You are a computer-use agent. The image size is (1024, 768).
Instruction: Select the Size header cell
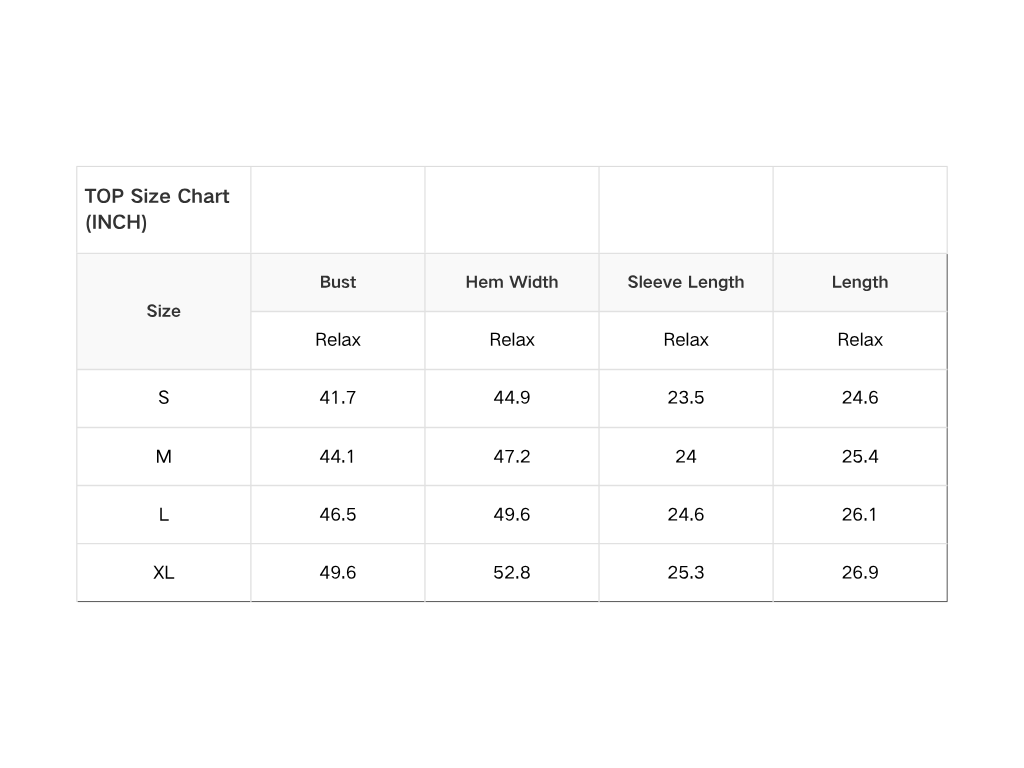164,311
